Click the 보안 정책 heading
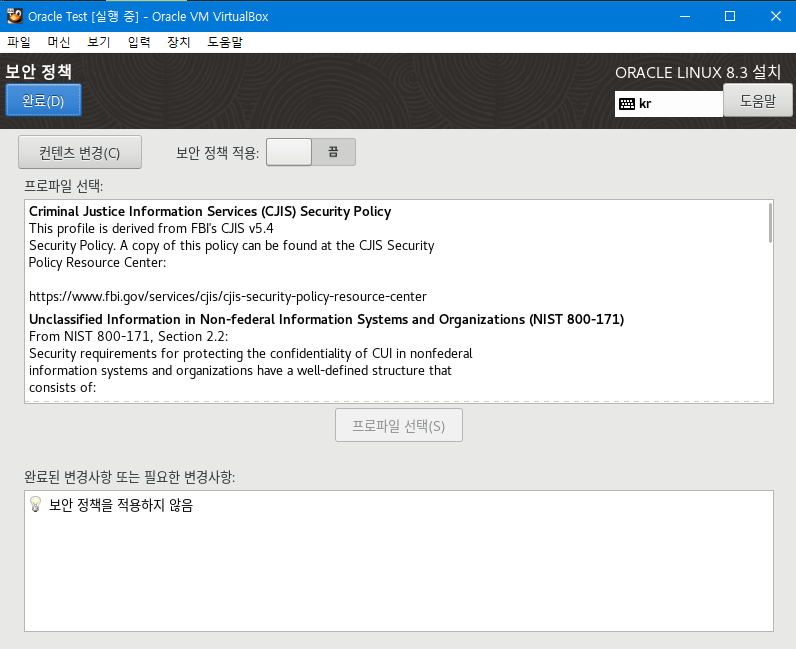The width and height of the screenshot is (796, 649). [x=39, y=71]
